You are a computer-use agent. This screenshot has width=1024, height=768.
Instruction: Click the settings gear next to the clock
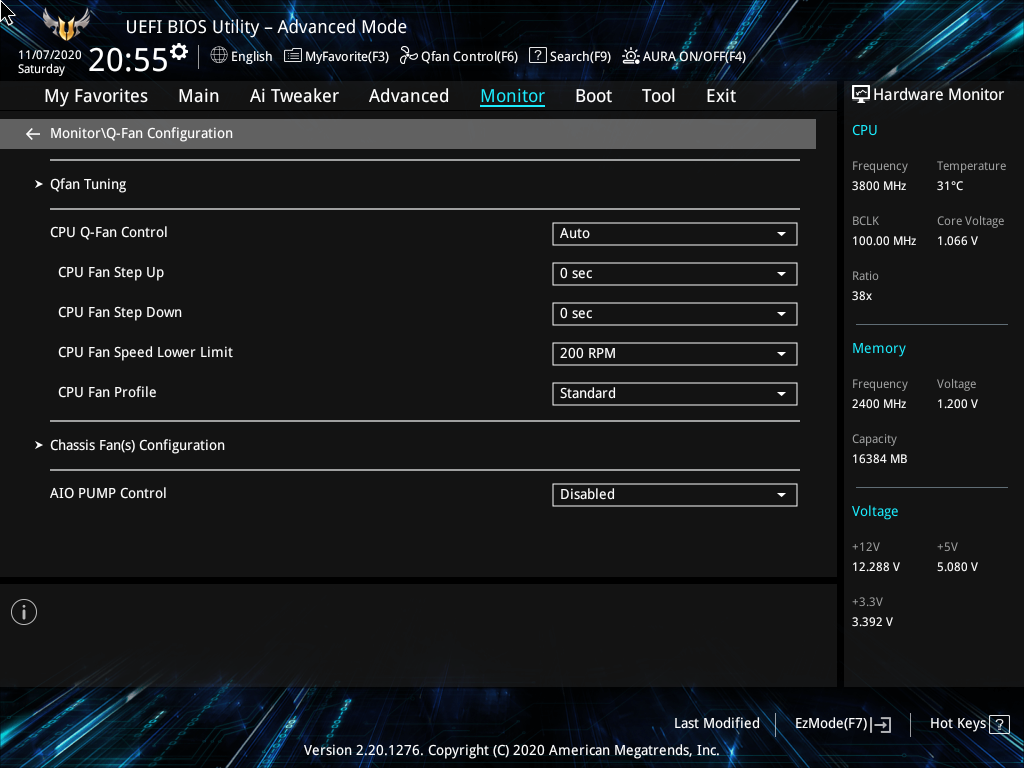[179, 52]
